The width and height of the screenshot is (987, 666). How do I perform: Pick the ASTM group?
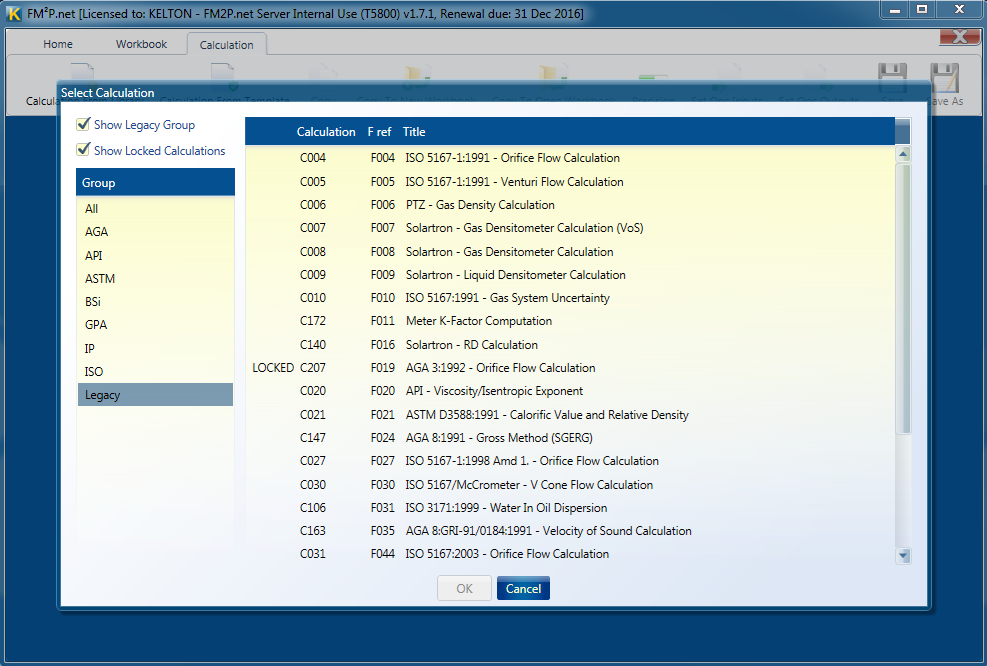point(155,278)
